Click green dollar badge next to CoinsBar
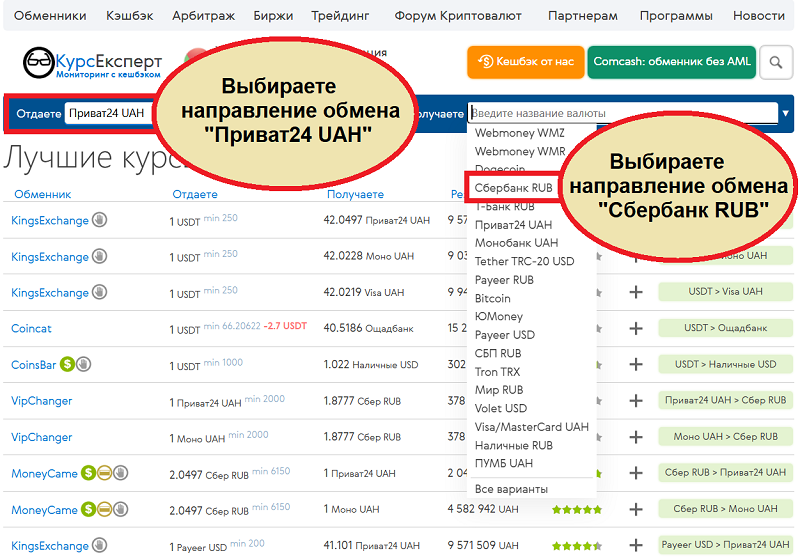This screenshot has height=560, width=800. click(67, 364)
